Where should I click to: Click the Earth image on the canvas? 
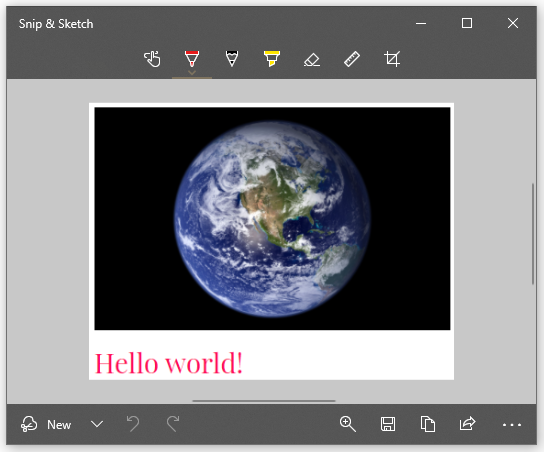click(272, 219)
